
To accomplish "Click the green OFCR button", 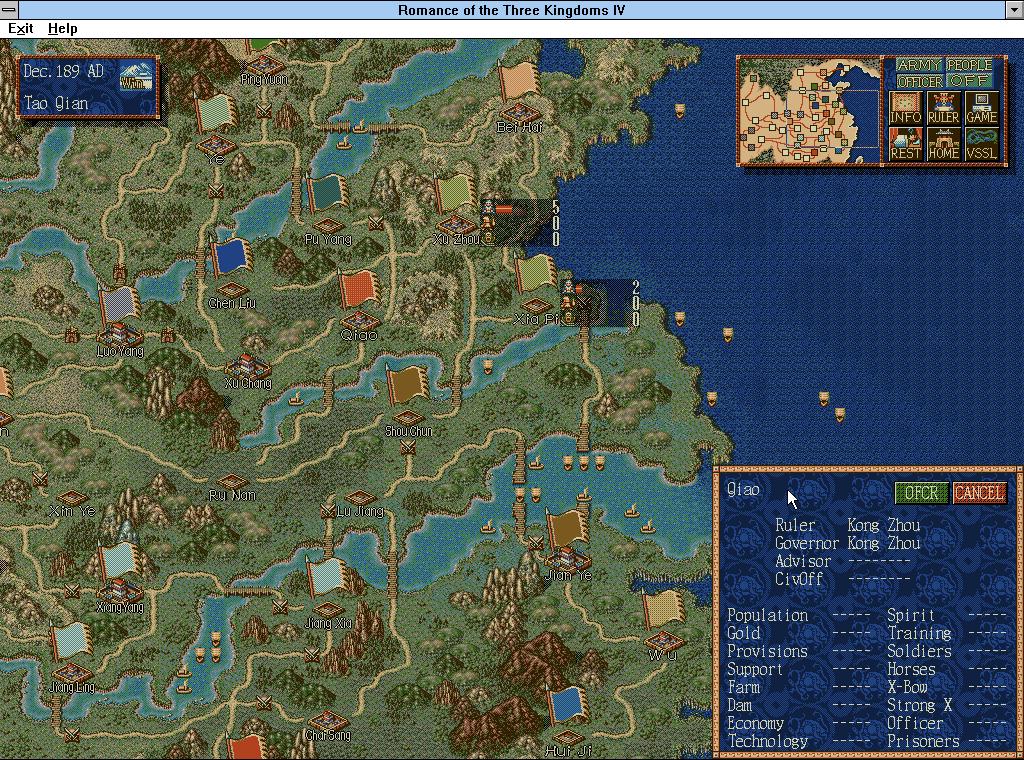I will (921, 493).
